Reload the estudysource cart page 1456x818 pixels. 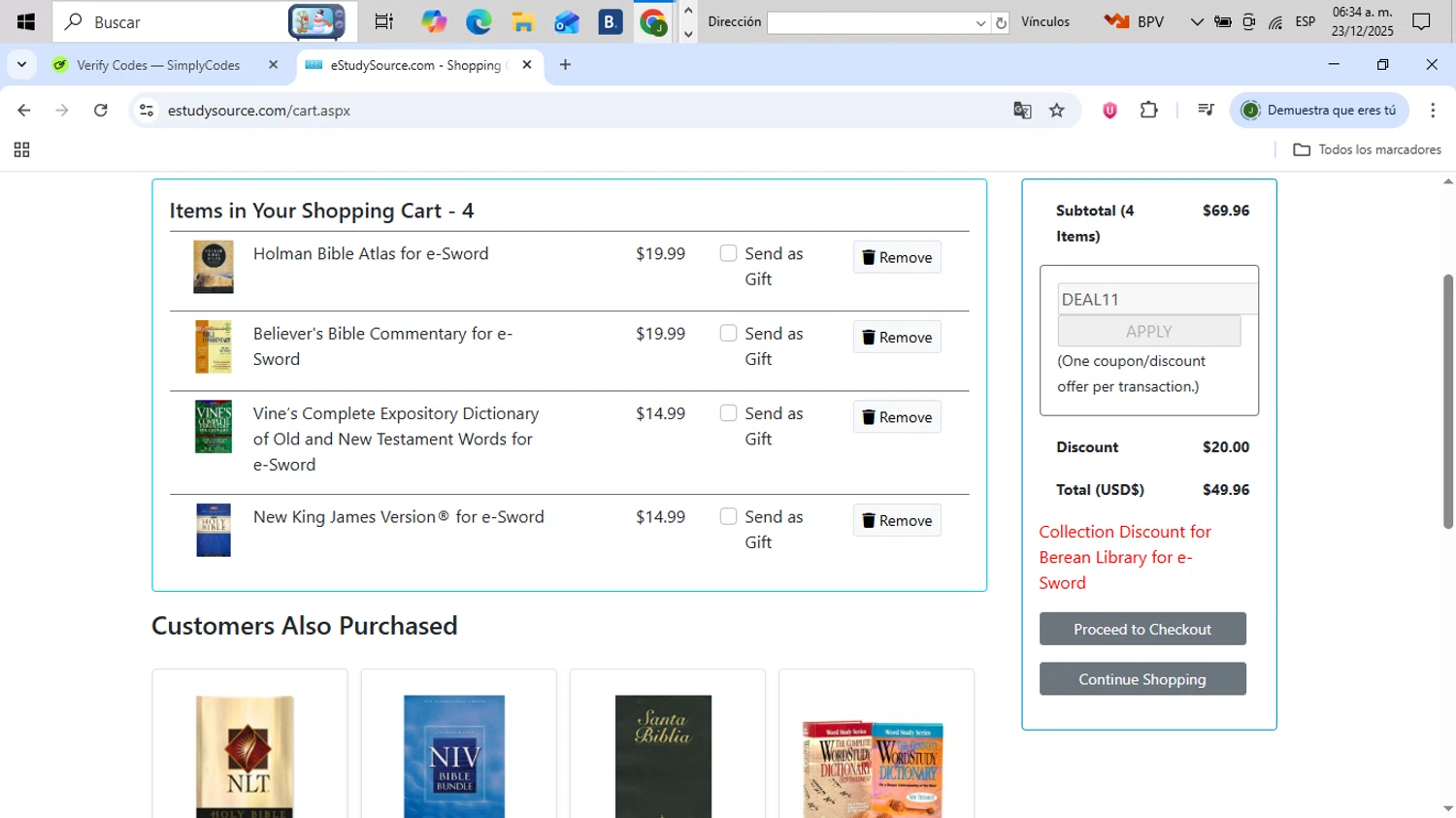pos(101,111)
